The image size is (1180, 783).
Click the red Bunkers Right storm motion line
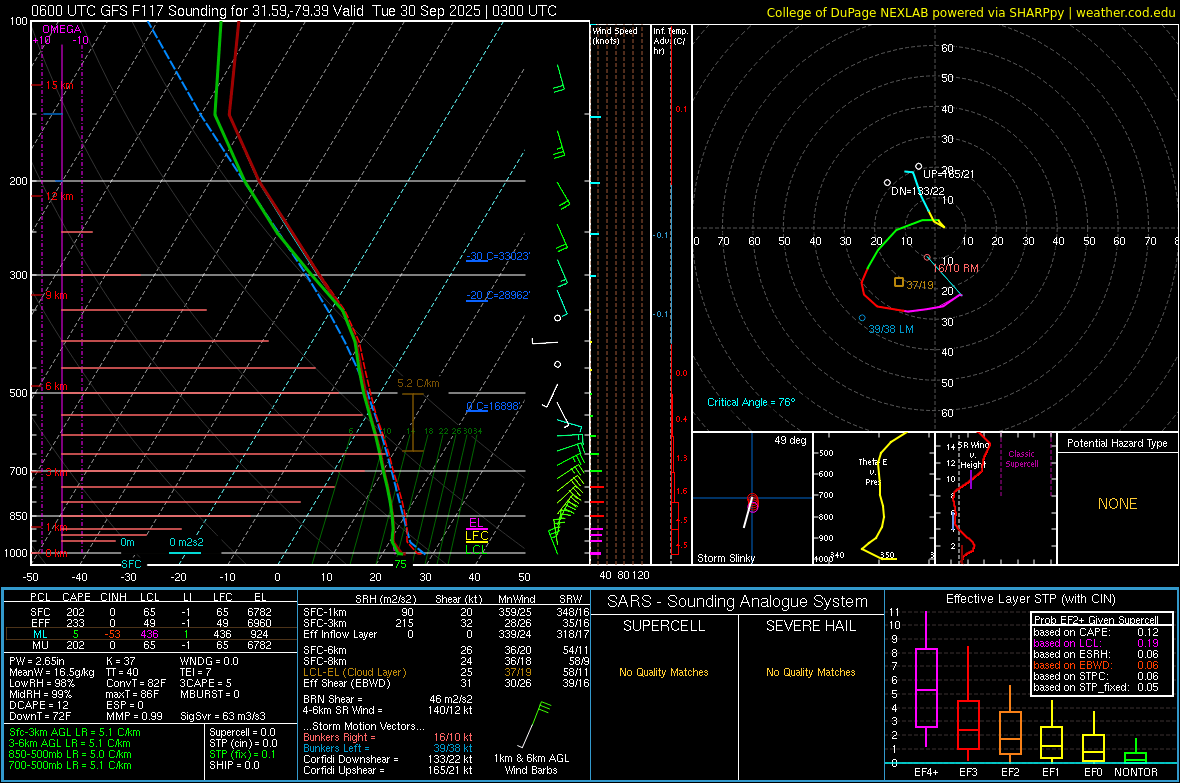[x=388, y=737]
